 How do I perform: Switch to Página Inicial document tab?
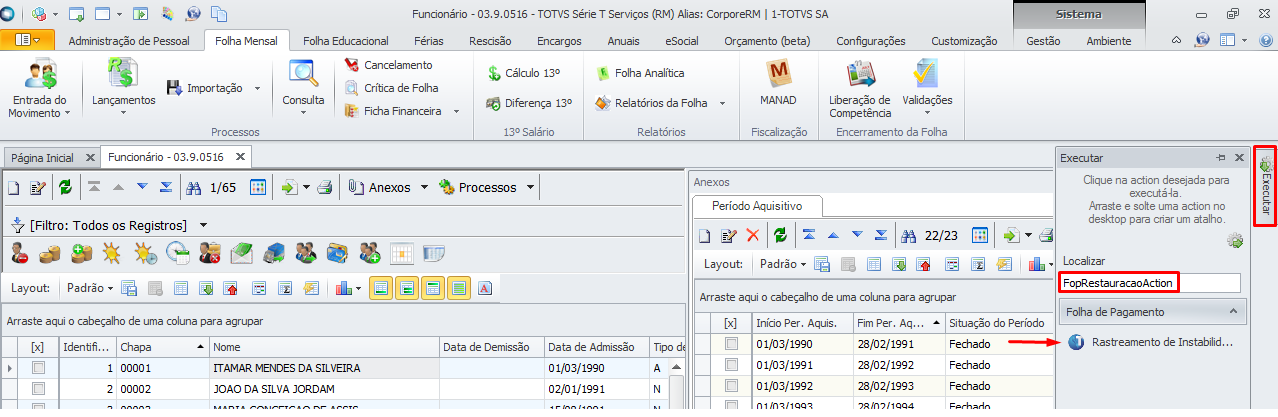42,158
